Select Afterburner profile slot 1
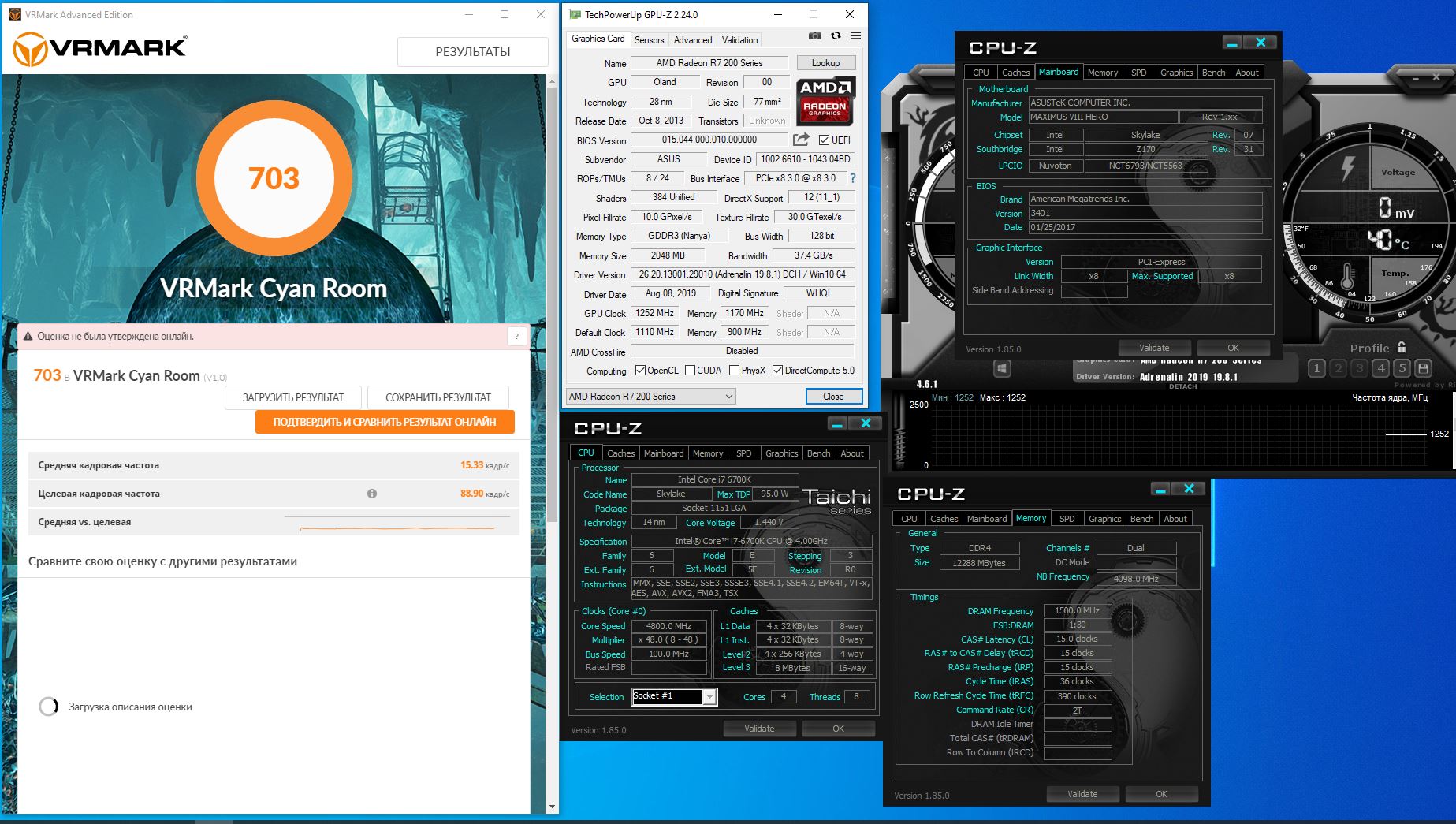This screenshot has height=824, width=1456. pyautogui.click(x=1316, y=368)
